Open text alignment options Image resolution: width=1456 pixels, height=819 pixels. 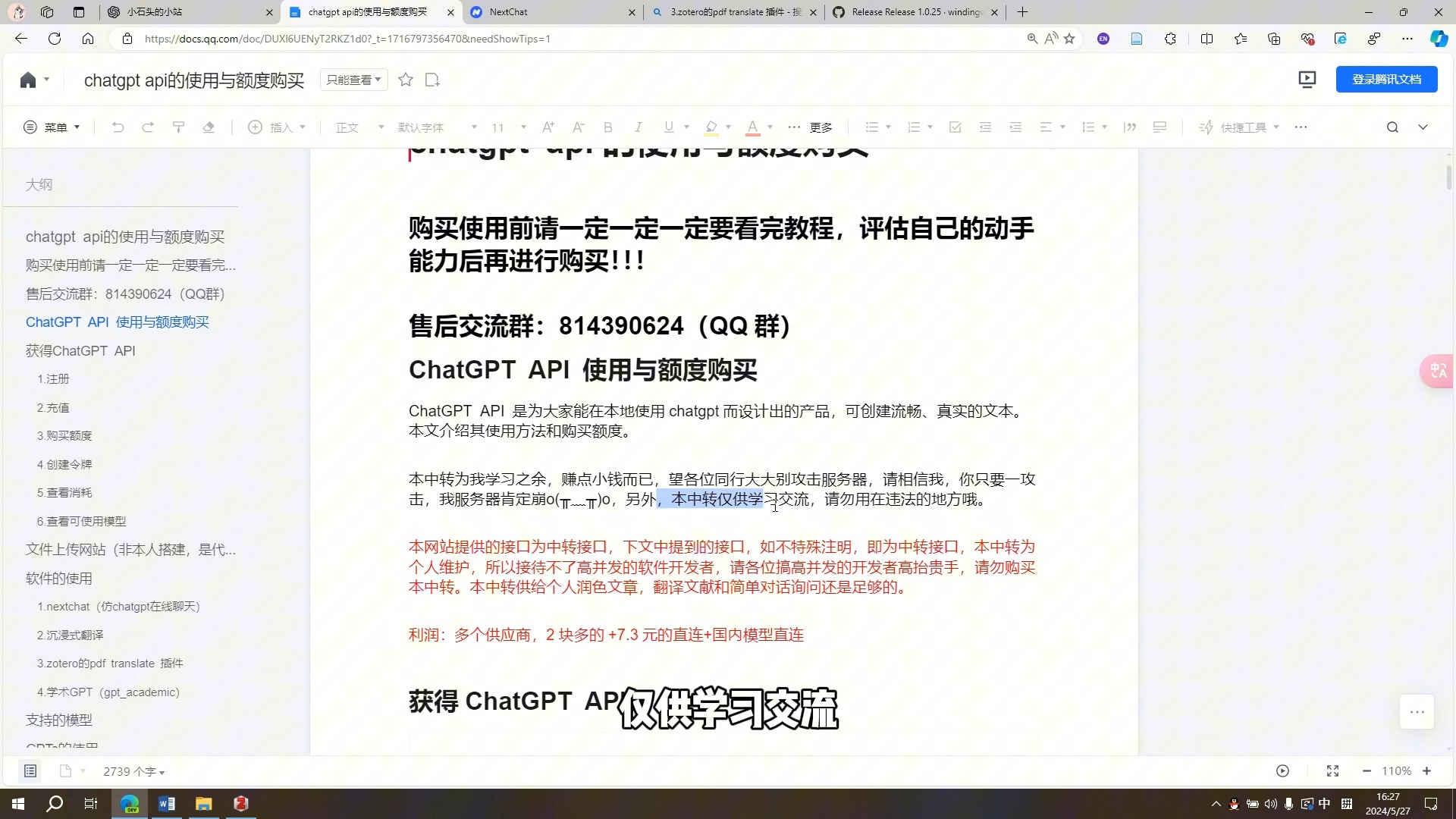1052,127
